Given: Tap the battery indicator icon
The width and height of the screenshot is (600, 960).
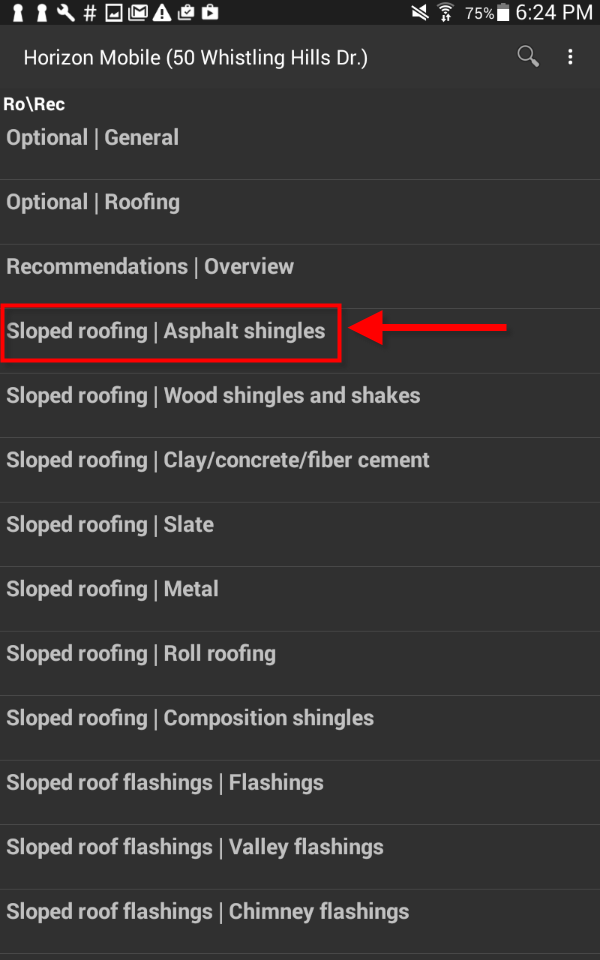Looking at the screenshot, I should point(502,13).
